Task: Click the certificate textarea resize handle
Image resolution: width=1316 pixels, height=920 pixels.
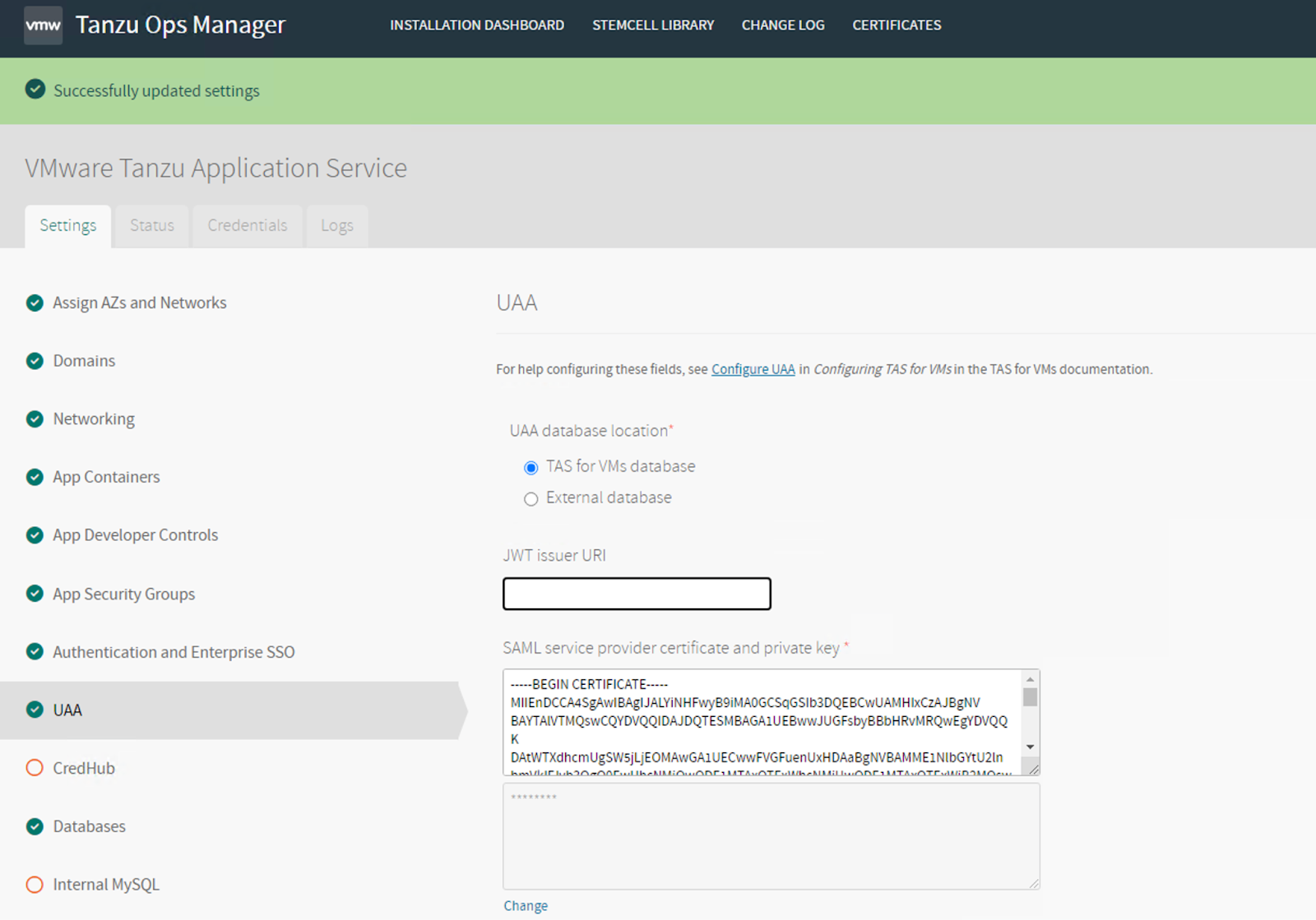Action: [x=1034, y=769]
